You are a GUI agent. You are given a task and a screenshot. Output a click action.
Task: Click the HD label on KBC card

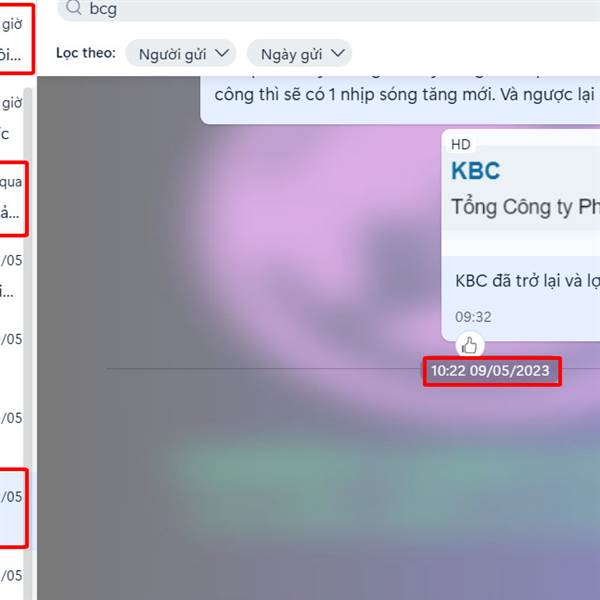461,145
